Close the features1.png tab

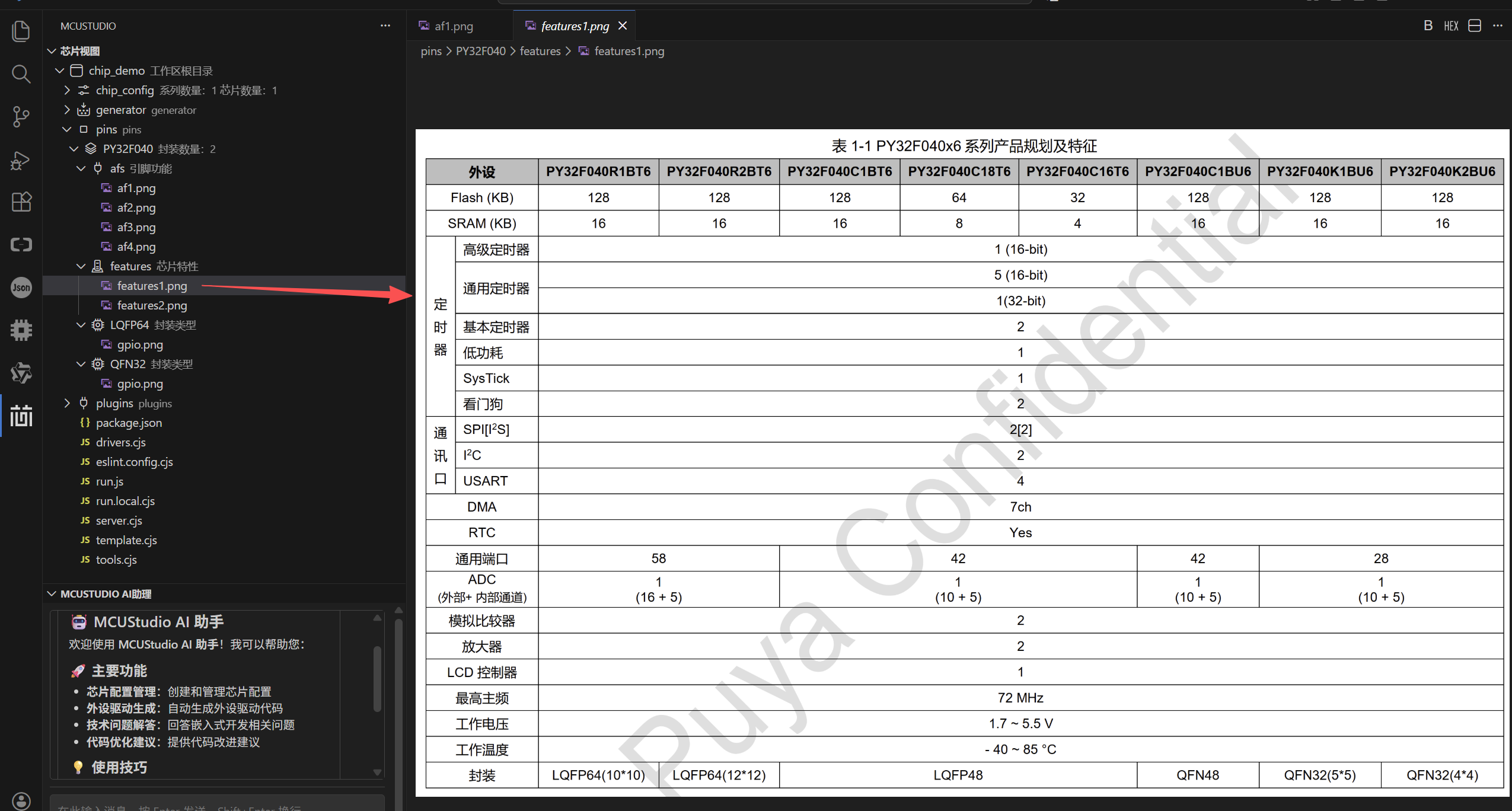click(623, 26)
